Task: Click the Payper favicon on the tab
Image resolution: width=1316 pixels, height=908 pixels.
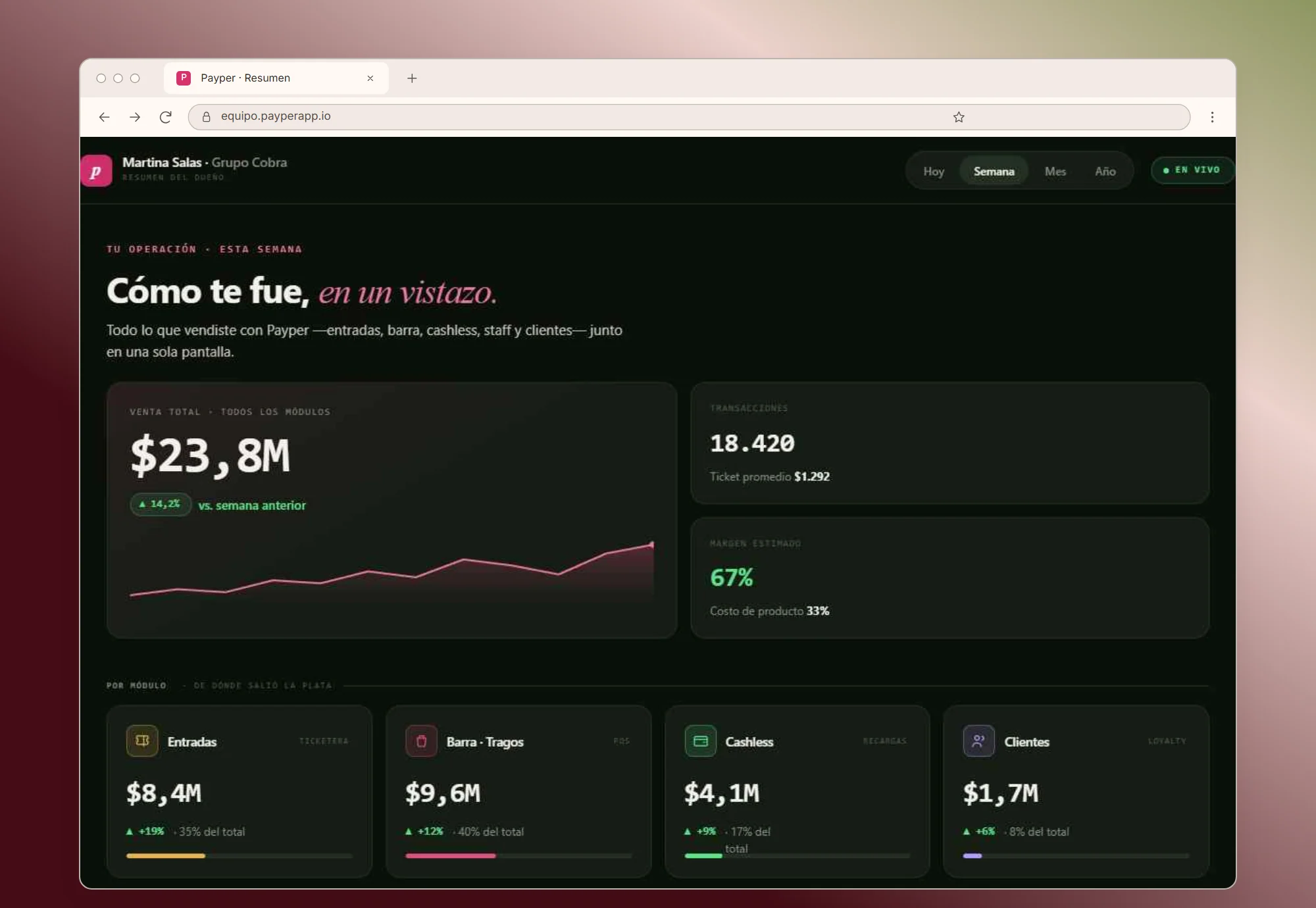Action: coord(184,78)
